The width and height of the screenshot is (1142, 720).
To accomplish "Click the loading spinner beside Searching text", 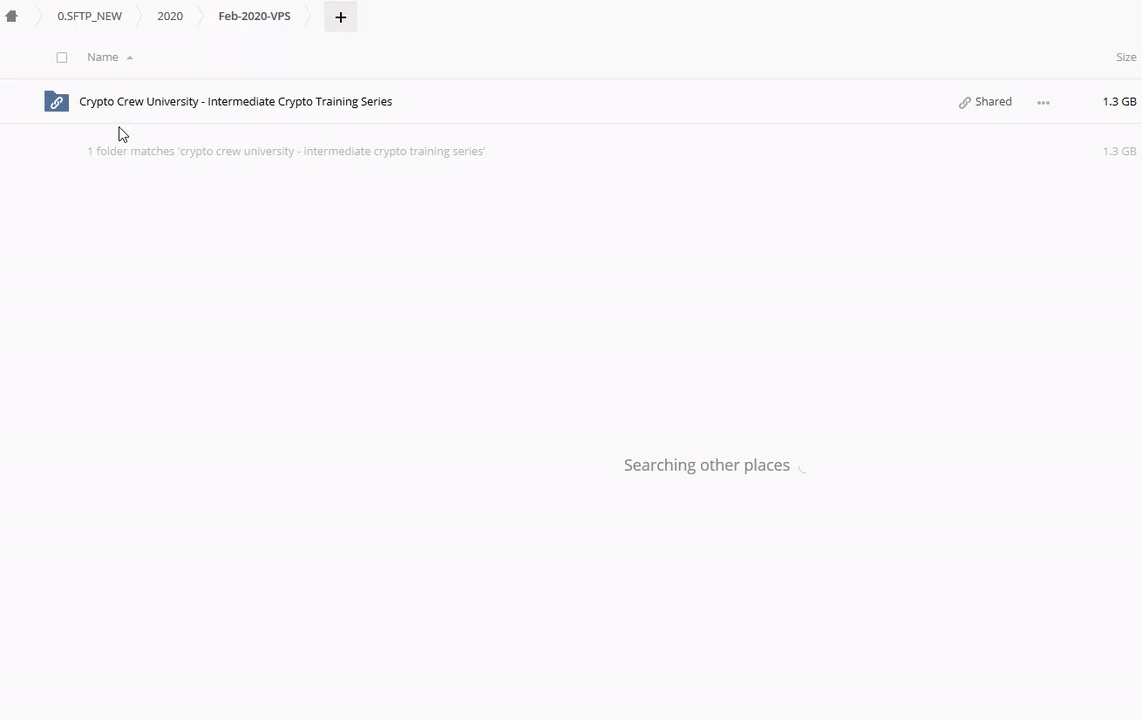I will 802,466.
